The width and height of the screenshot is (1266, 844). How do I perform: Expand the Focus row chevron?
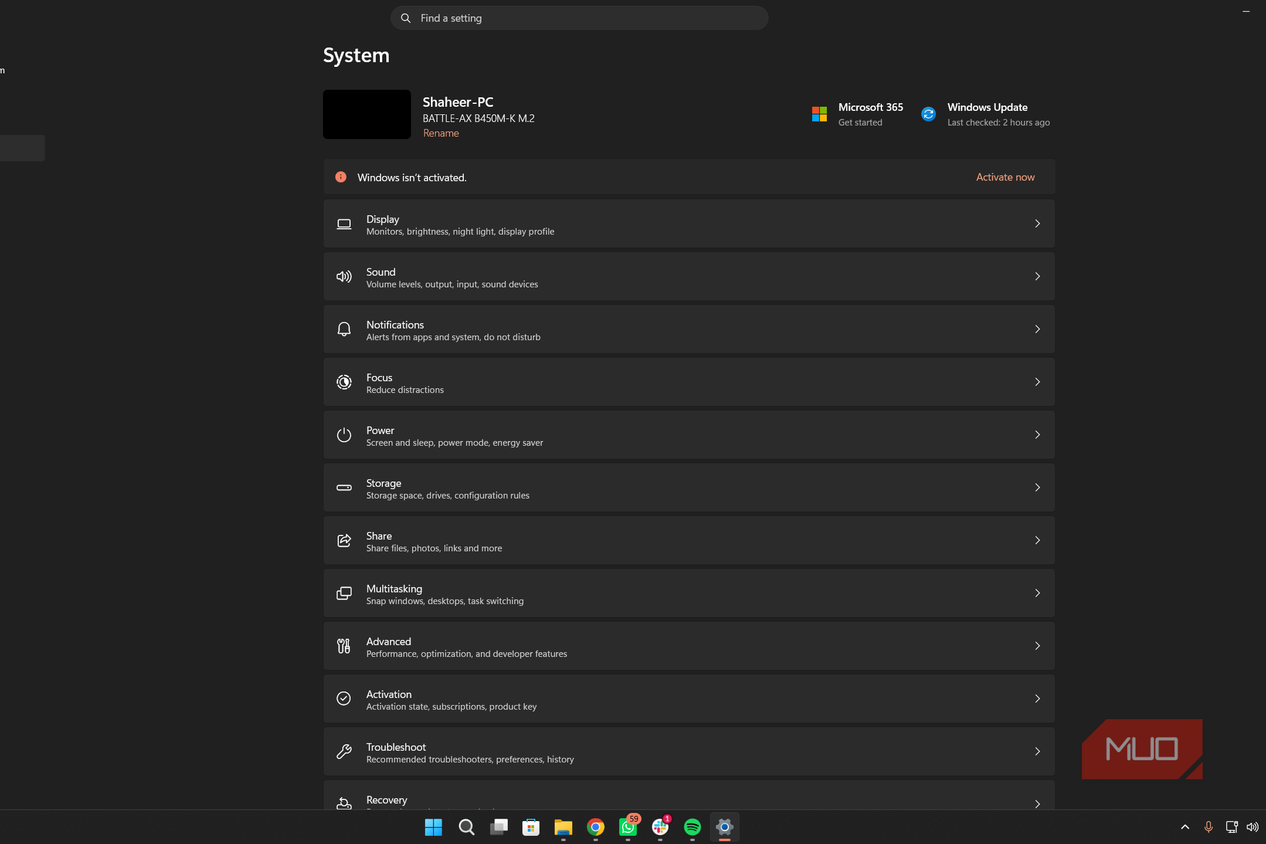tap(1037, 382)
